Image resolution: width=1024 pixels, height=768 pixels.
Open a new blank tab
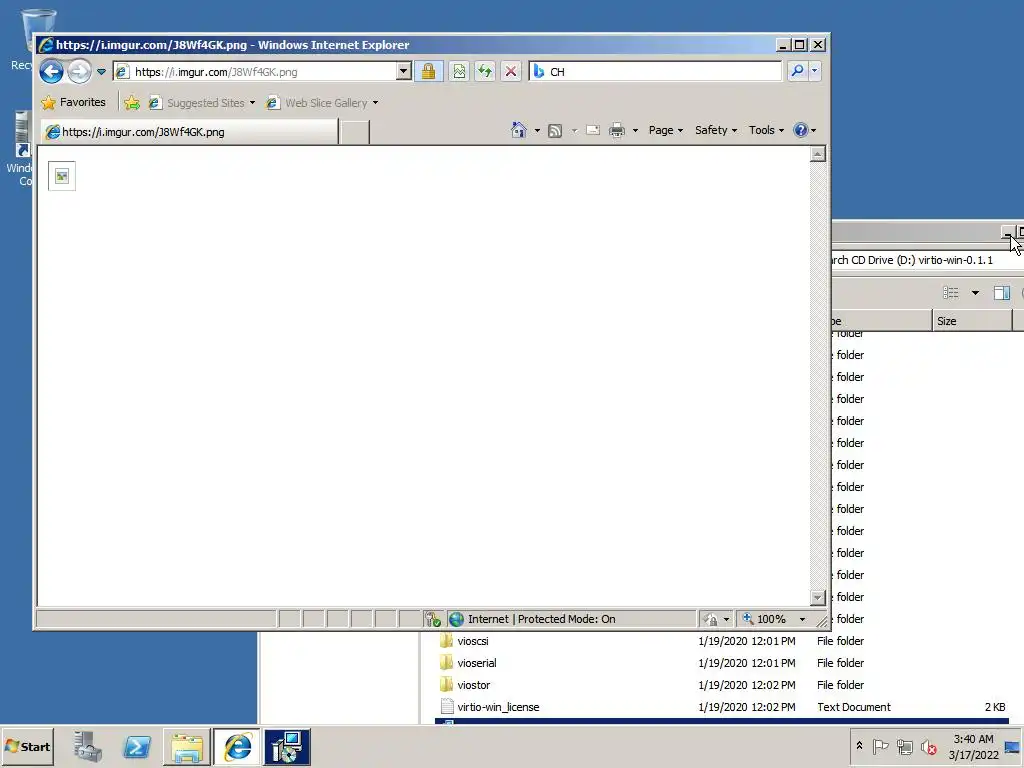355,132
